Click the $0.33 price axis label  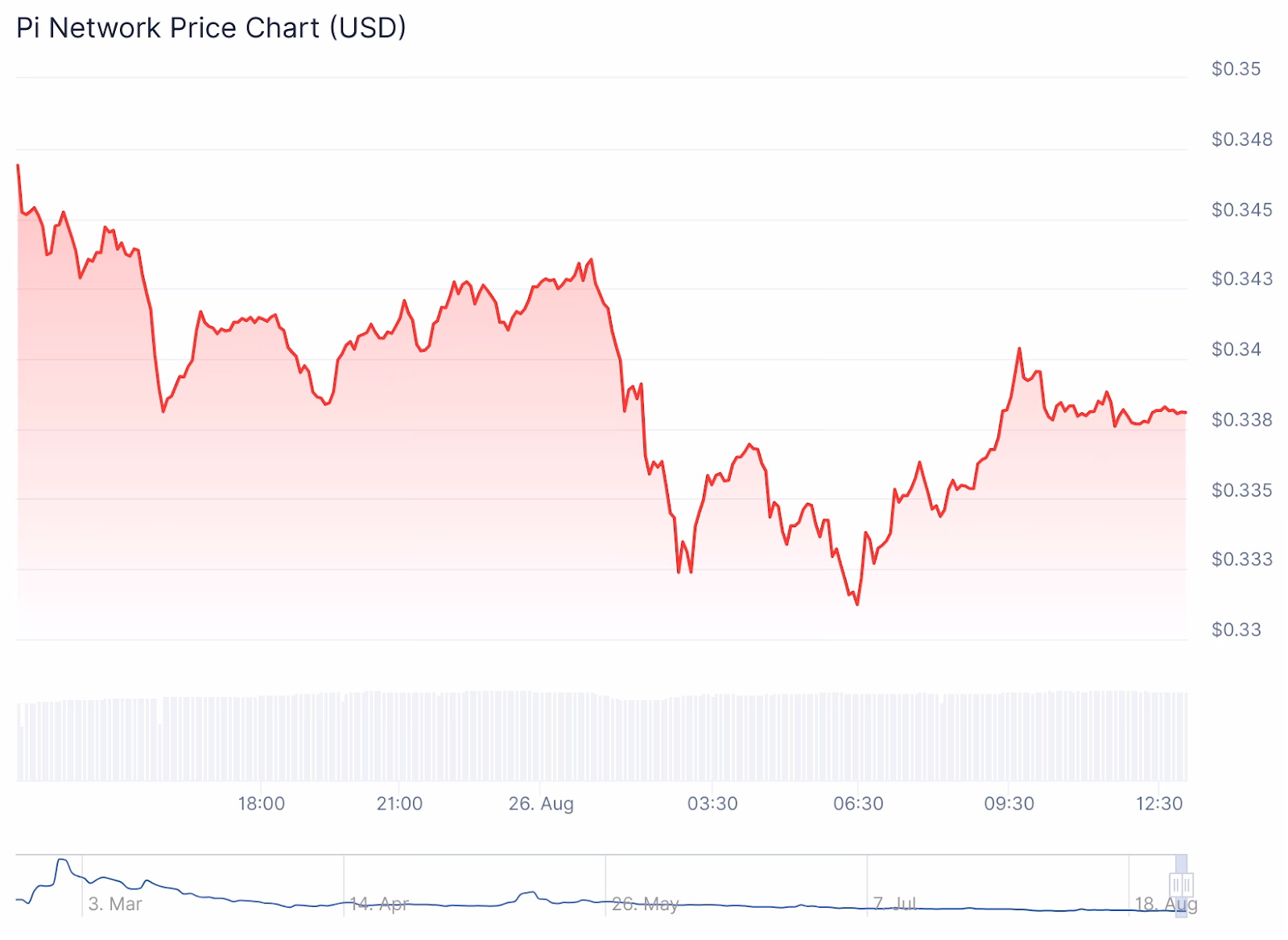(1236, 629)
